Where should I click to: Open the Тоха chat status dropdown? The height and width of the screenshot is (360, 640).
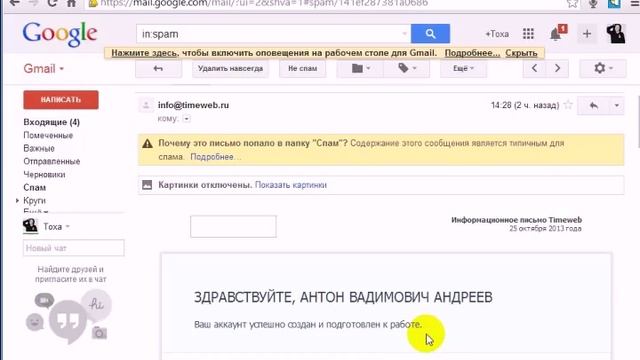pos(67,227)
